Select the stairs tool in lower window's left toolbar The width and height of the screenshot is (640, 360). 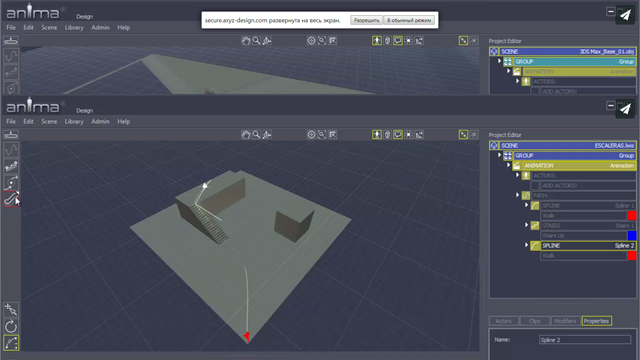click(x=11, y=166)
